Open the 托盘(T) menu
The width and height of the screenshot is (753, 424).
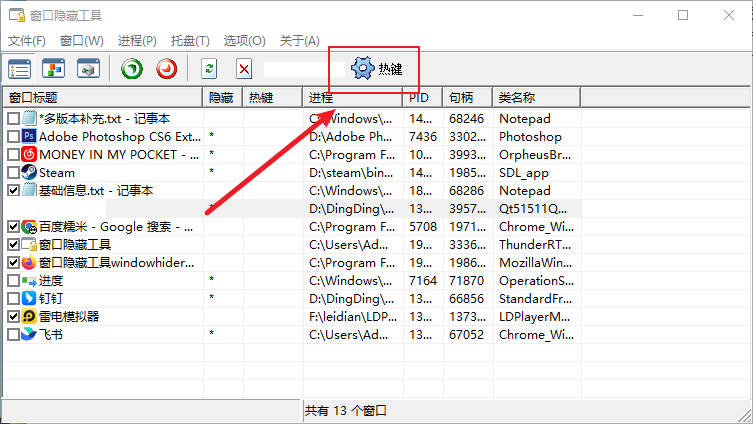pyautogui.click(x=190, y=41)
